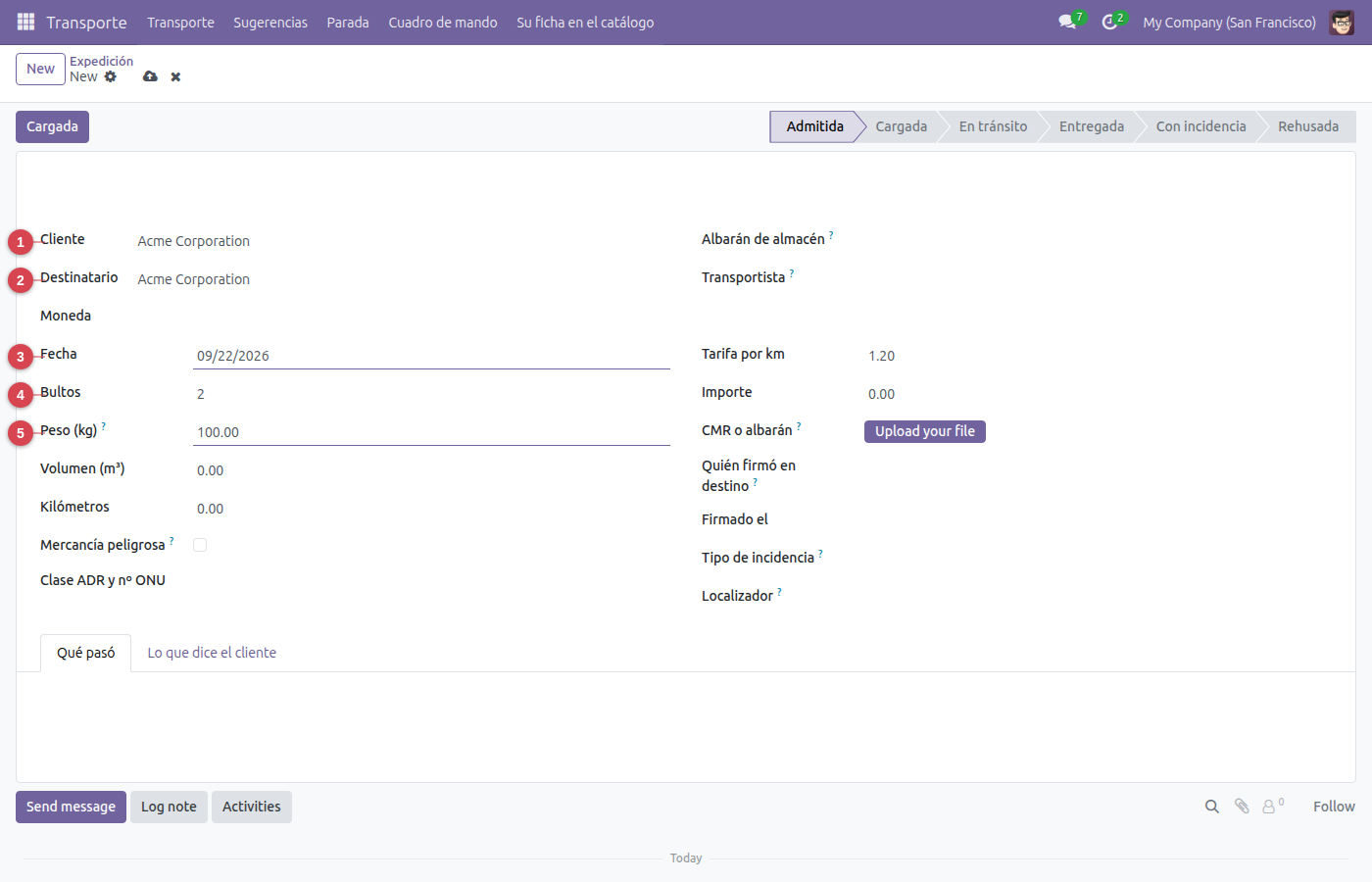1372x882 pixels.
Task: Show followers using the person icon
Action: click(1269, 807)
